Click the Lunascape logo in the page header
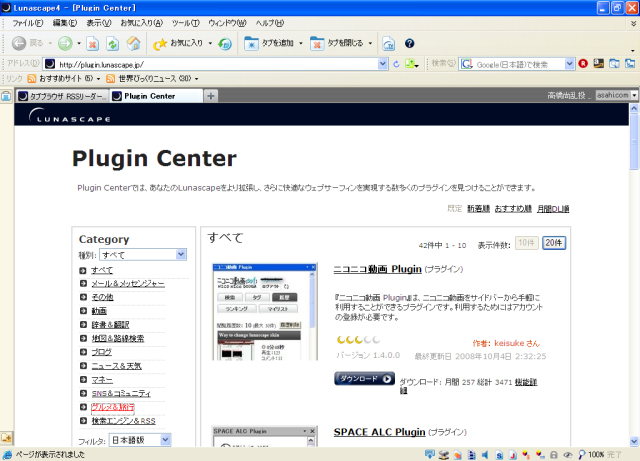 click(69, 116)
